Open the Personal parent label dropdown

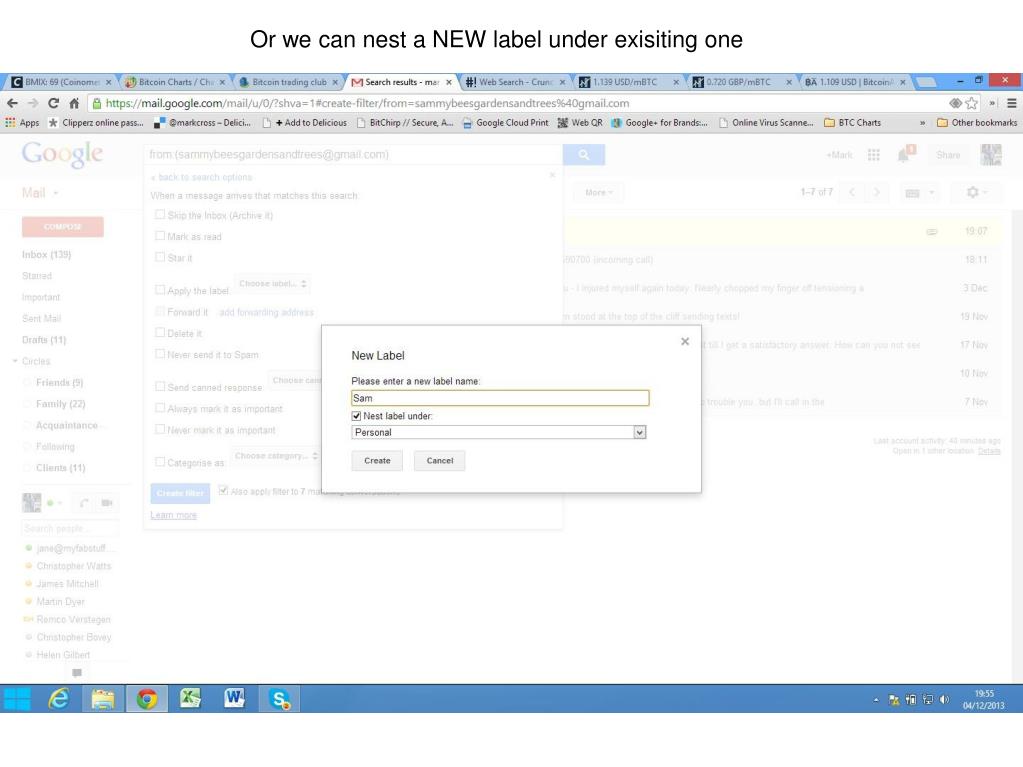click(x=498, y=432)
